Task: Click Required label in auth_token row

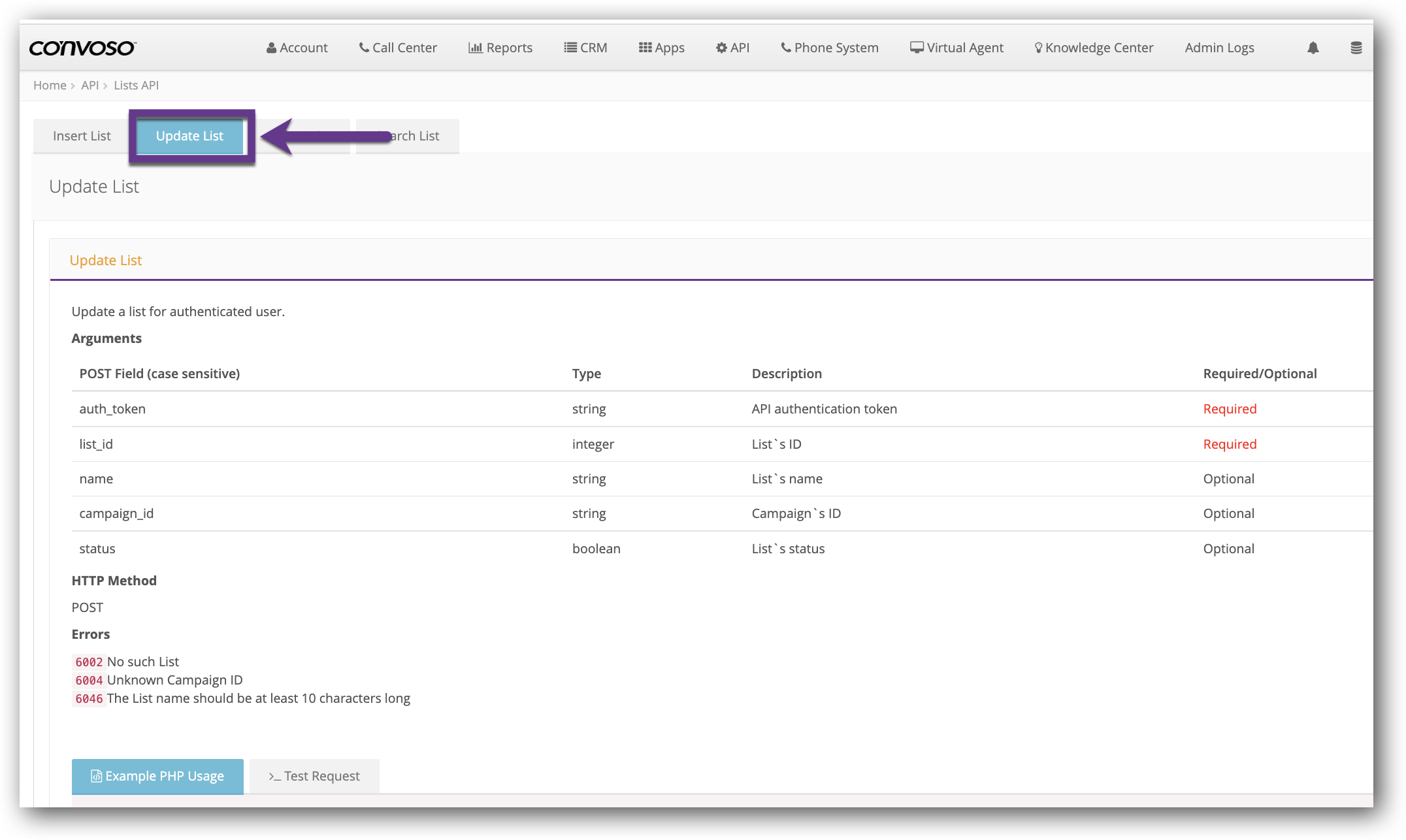Action: tap(1230, 409)
